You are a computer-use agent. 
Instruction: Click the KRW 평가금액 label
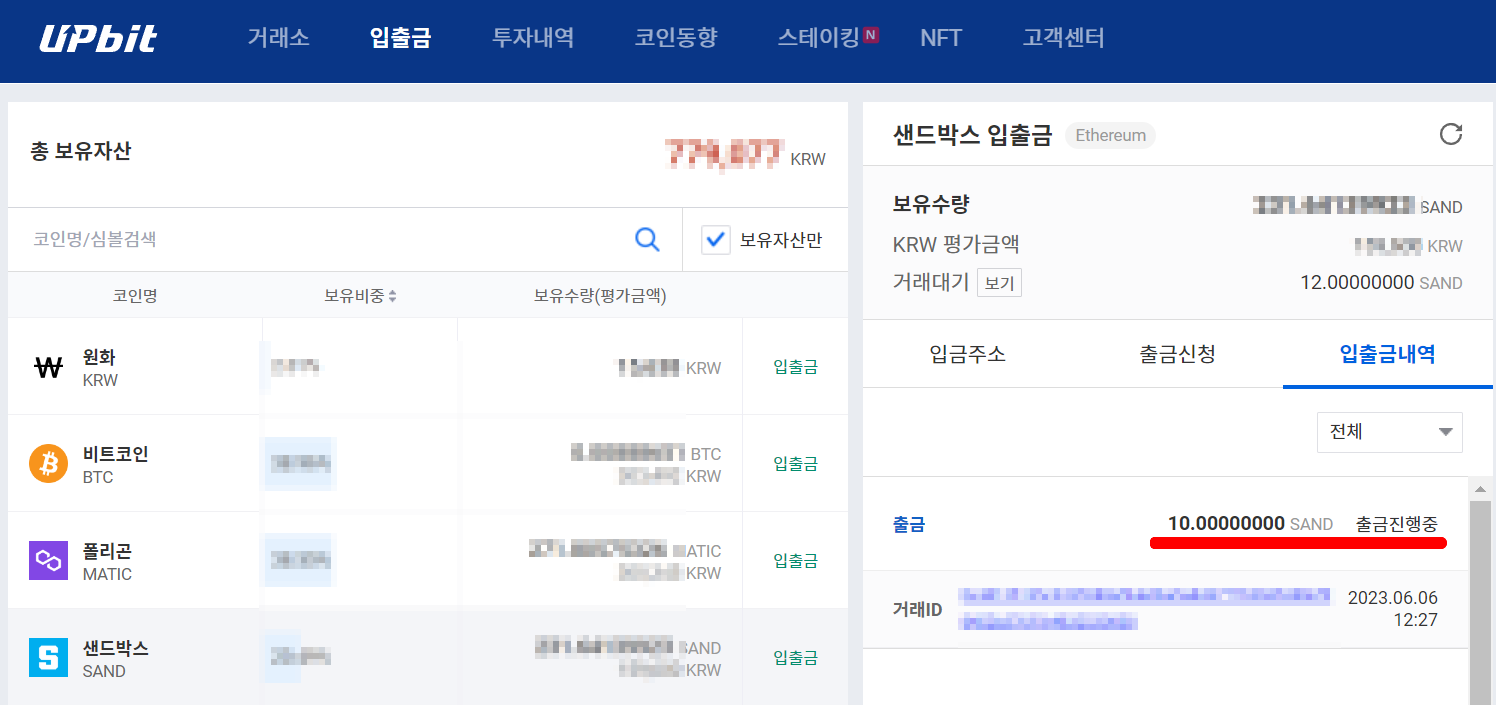[x=956, y=245]
